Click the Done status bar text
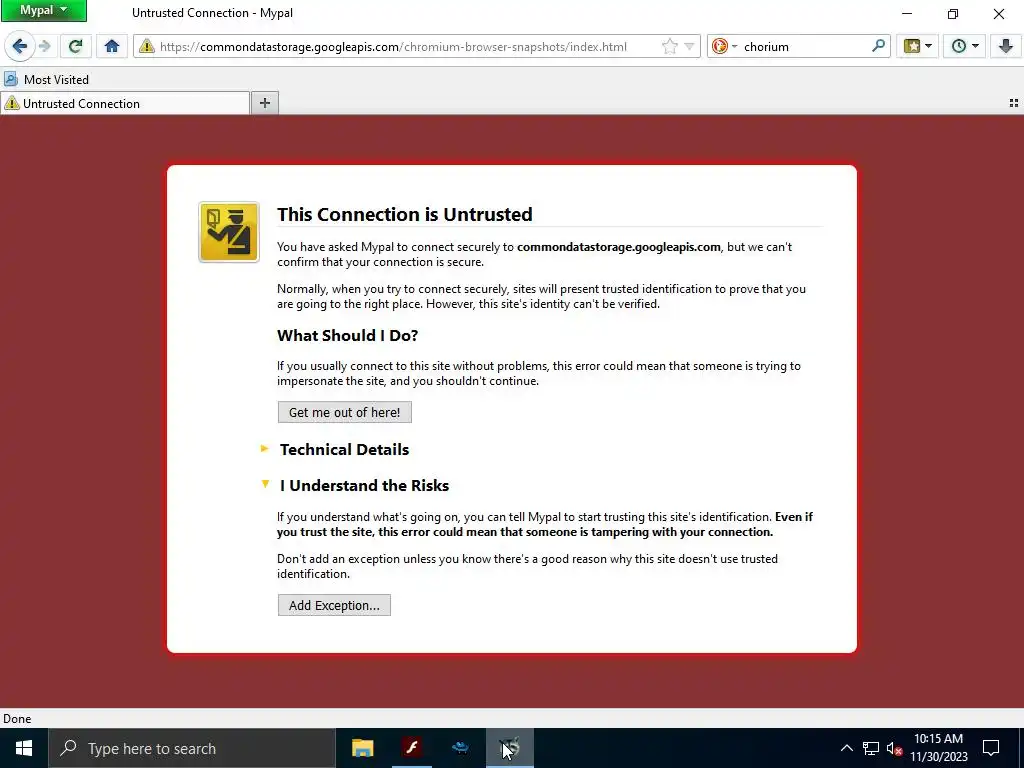 (17, 718)
